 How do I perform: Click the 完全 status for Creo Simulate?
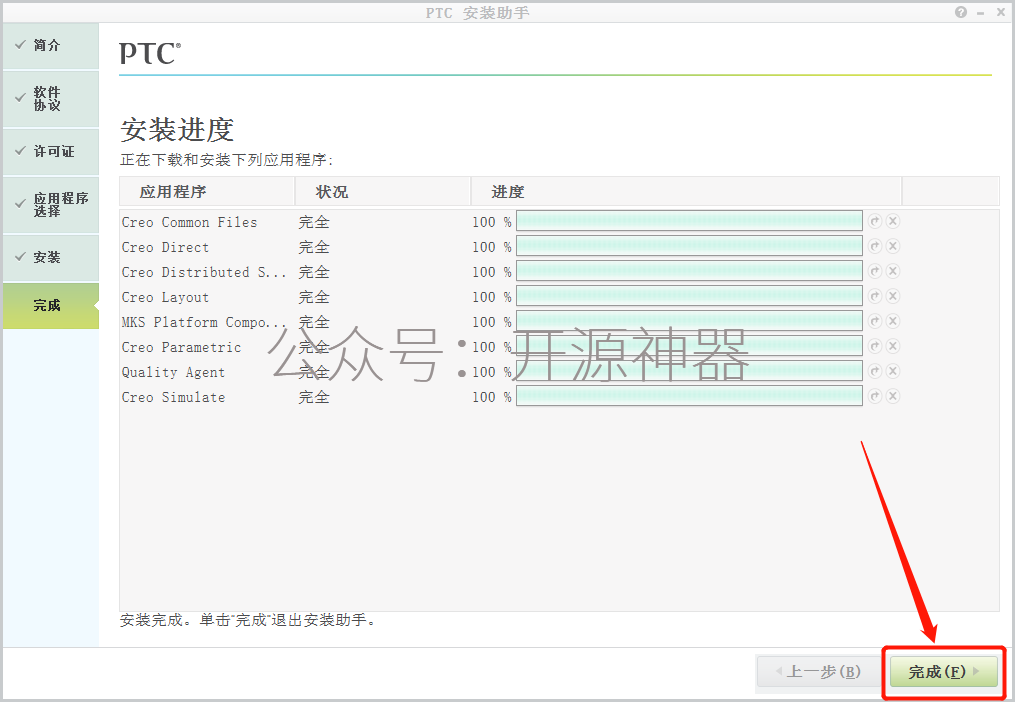point(314,397)
